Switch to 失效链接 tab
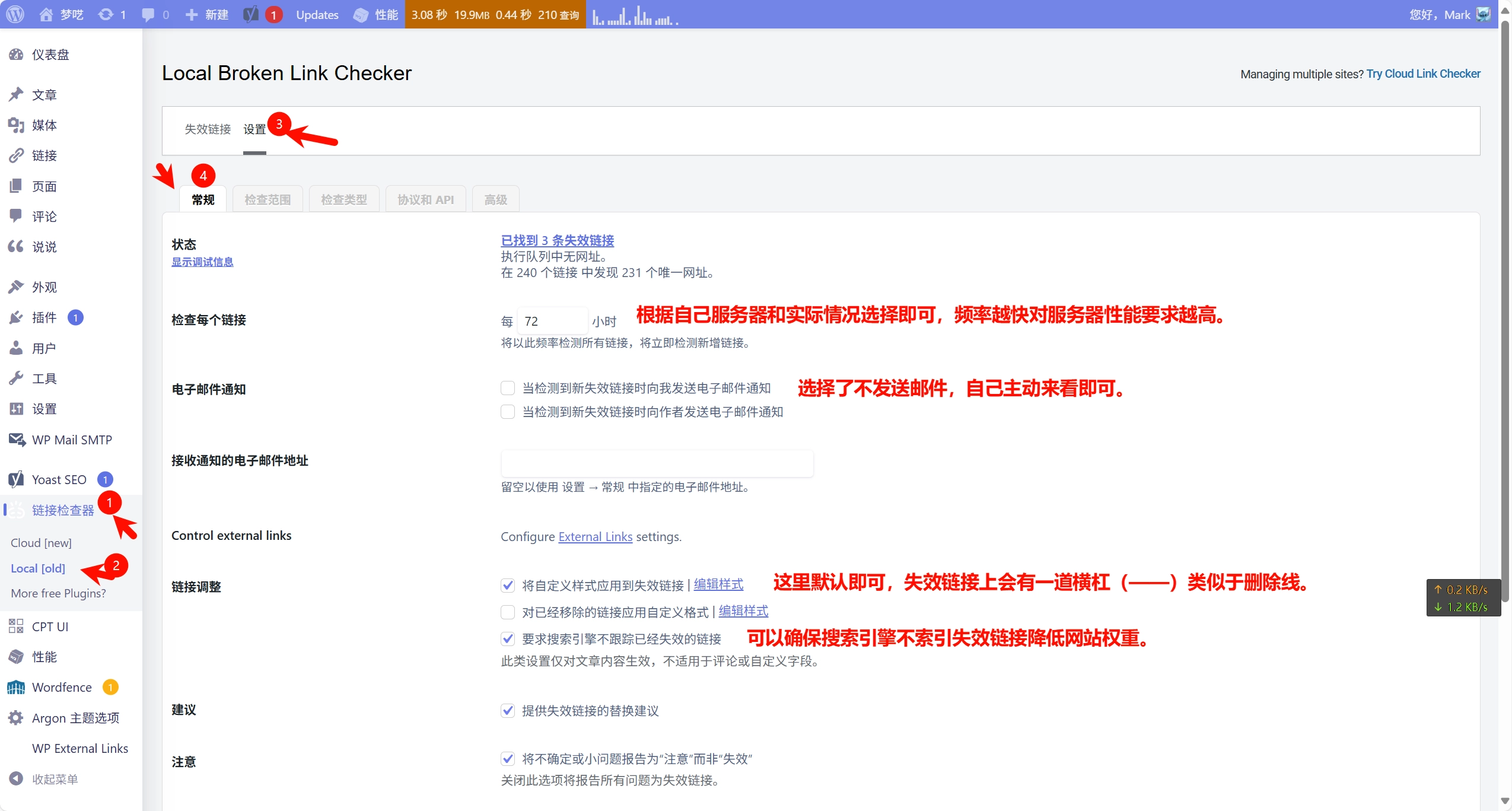The image size is (1512, 811). tap(208, 129)
